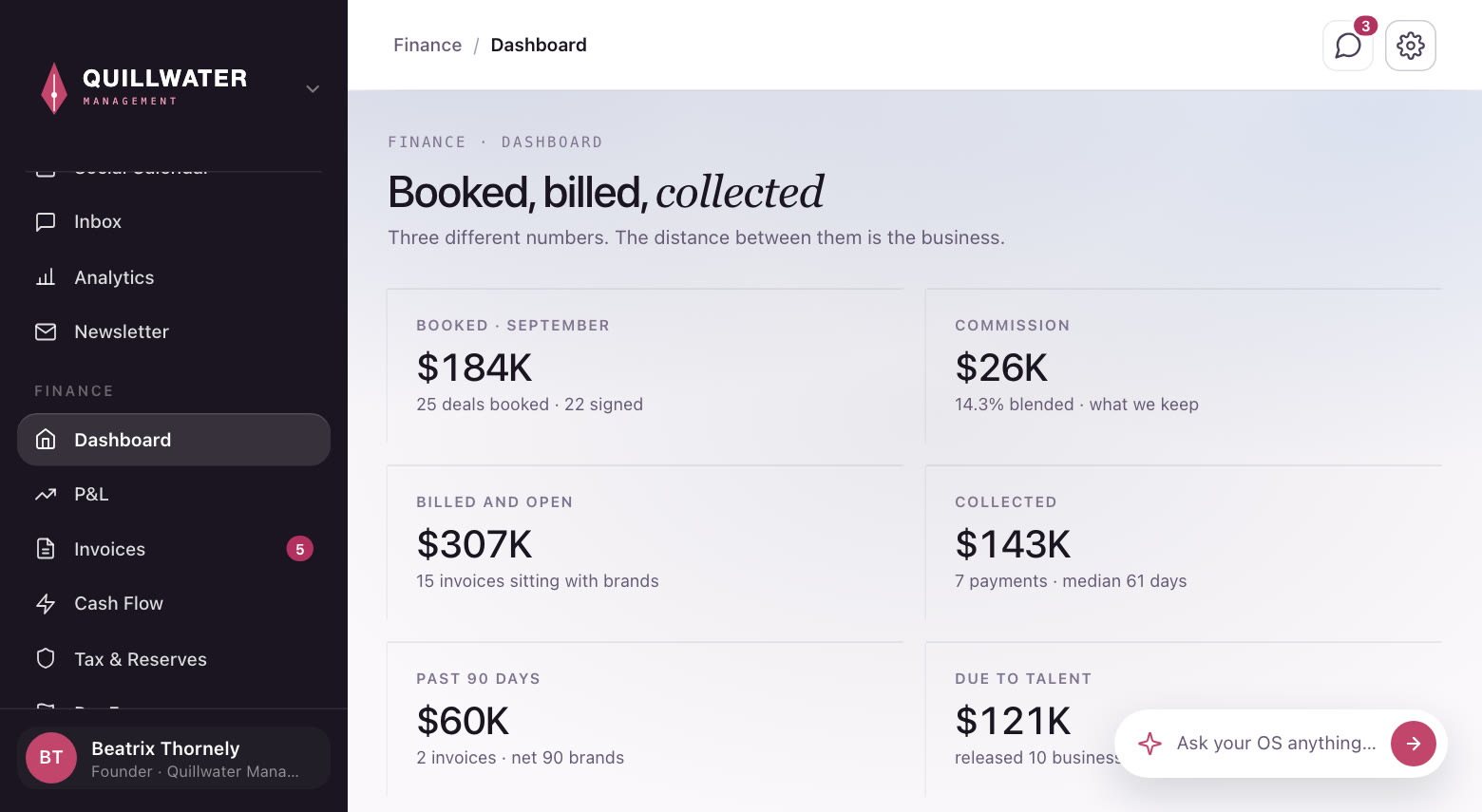Go to the Newsletter page
Viewport: 1482px width, 812px height.
[x=174, y=331]
